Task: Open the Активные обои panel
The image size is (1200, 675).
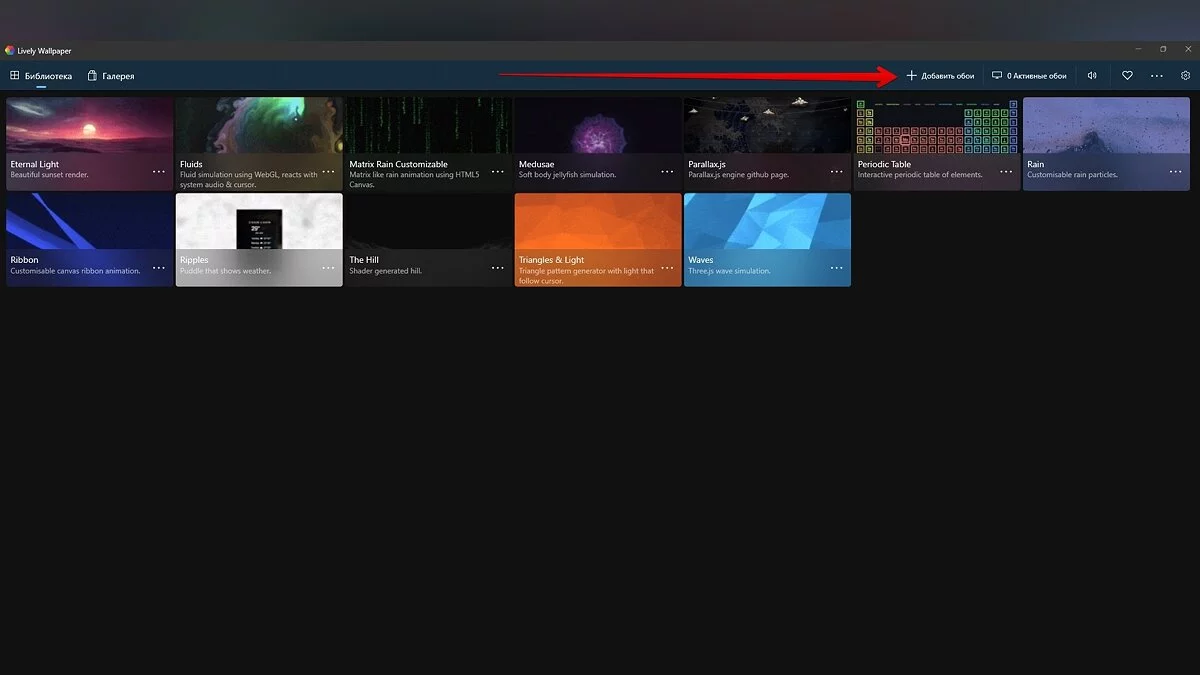Action: coord(1036,76)
